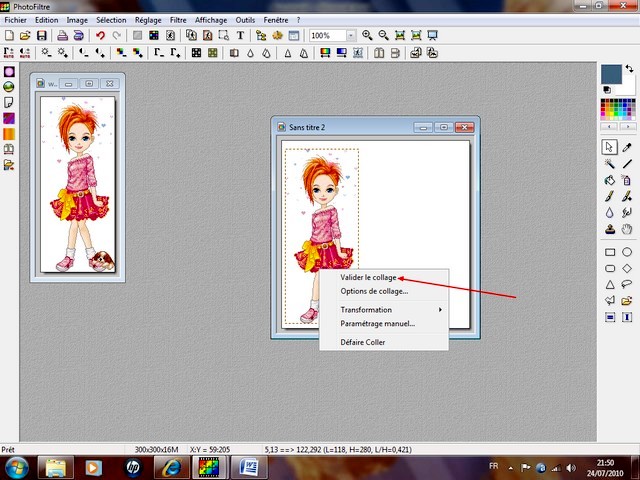Open the Sélection menu
640x480 pixels.
pos(111,20)
